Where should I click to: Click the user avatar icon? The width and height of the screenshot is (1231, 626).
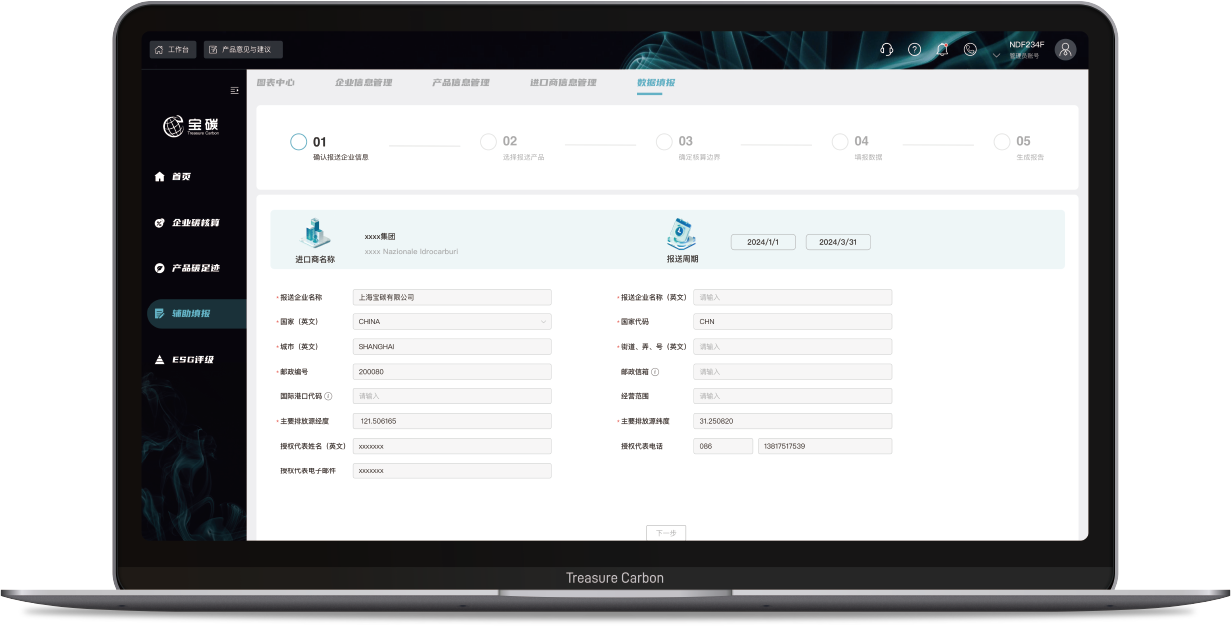point(1065,49)
